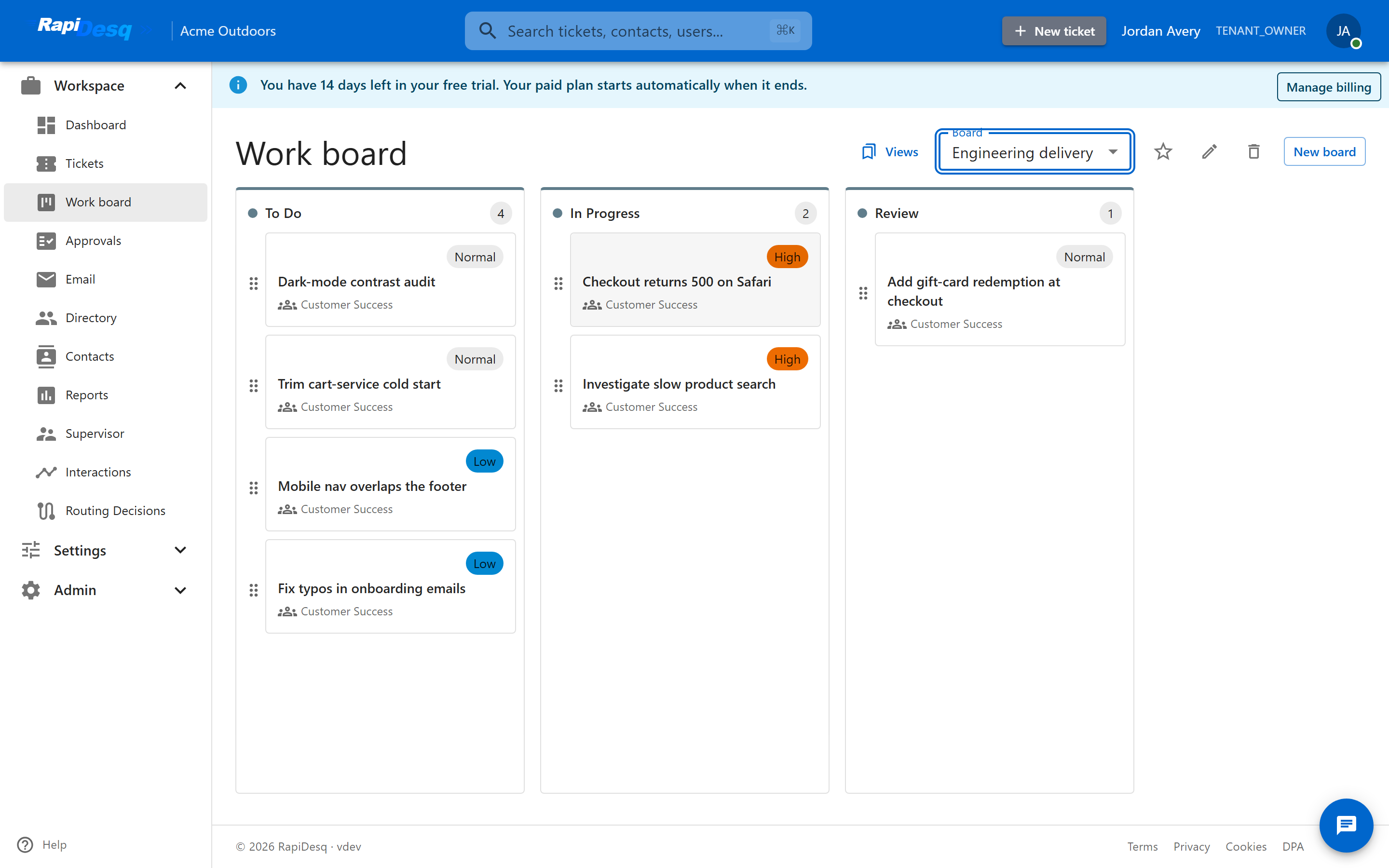Image resolution: width=1389 pixels, height=868 pixels.
Task: Star the Engineering delivery board as favorite
Action: coord(1163,151)
